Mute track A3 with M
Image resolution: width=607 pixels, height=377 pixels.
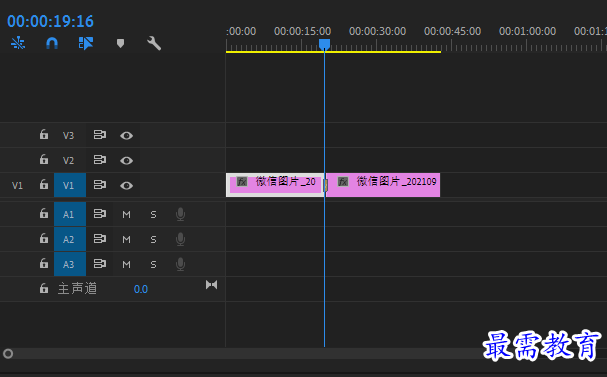(x=126, y=265)
